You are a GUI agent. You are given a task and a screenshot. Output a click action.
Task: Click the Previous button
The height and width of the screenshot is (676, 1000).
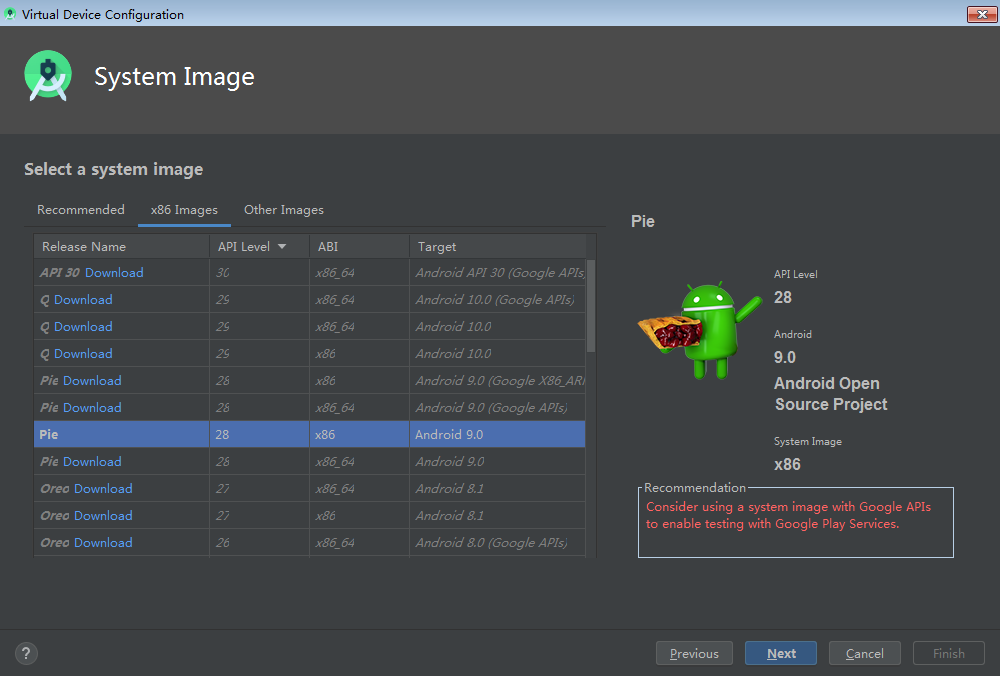694,653
